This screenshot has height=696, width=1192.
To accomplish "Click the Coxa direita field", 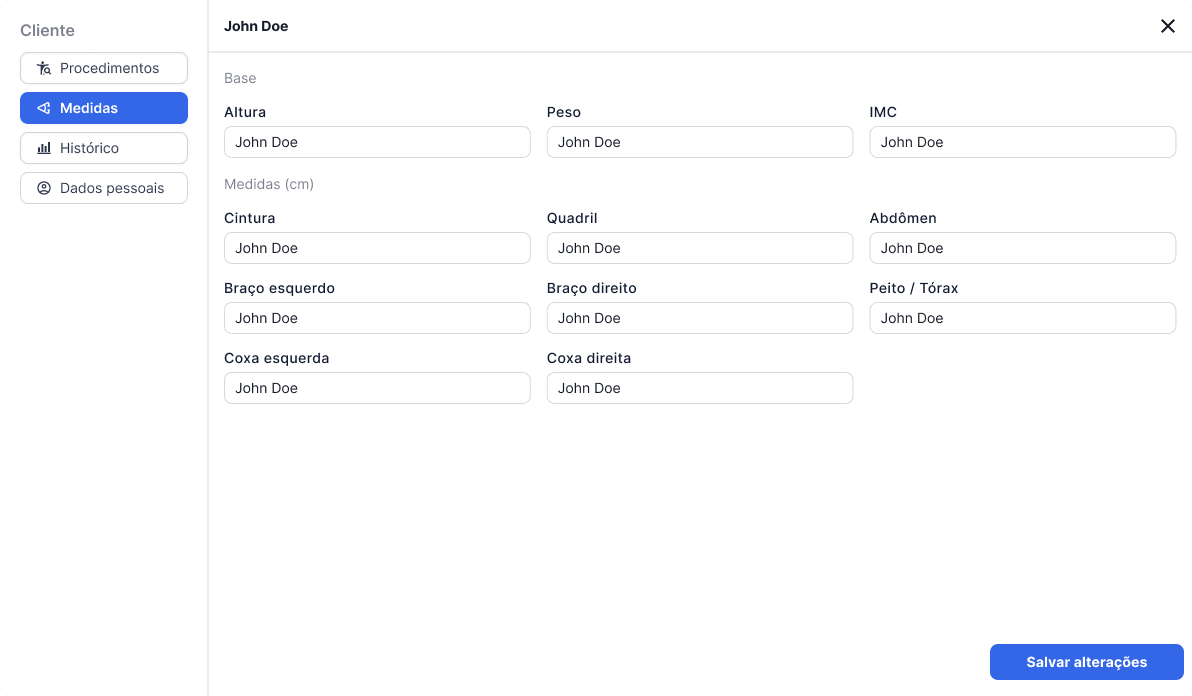I will 699,388.
